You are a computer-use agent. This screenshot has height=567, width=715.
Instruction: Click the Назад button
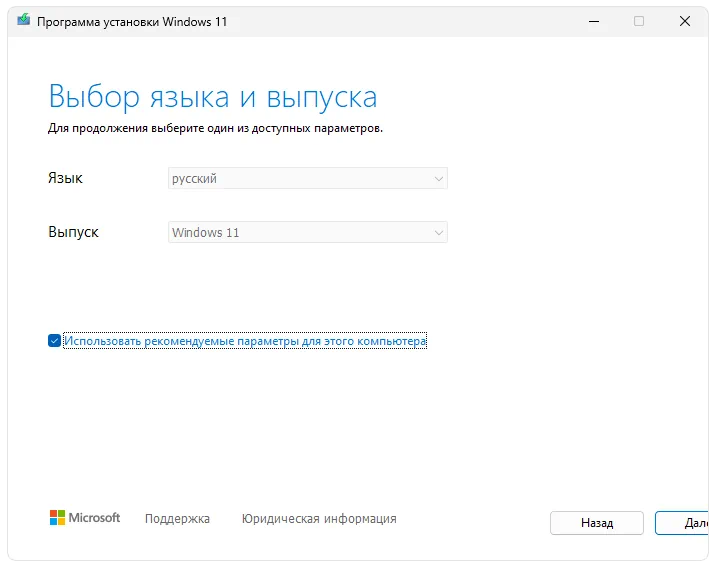(596, 523)
